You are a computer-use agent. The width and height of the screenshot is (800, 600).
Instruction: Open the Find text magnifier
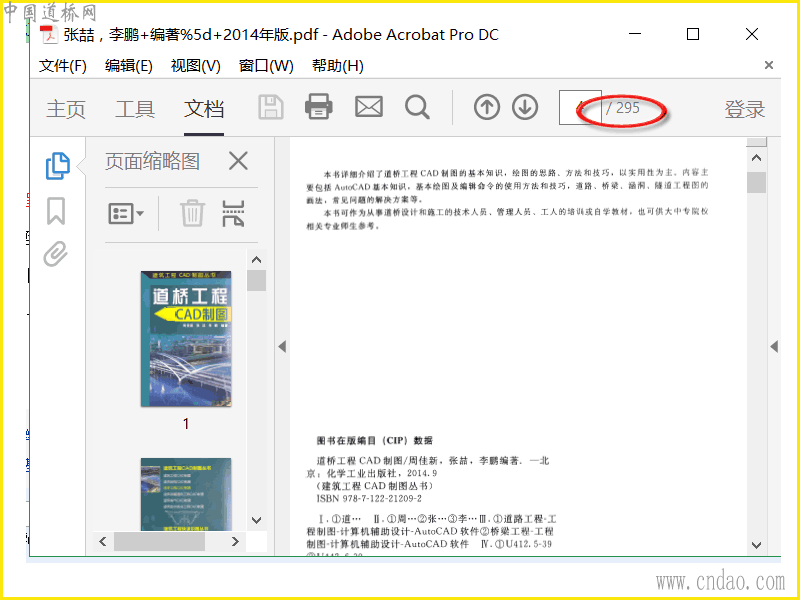(417, 107)
